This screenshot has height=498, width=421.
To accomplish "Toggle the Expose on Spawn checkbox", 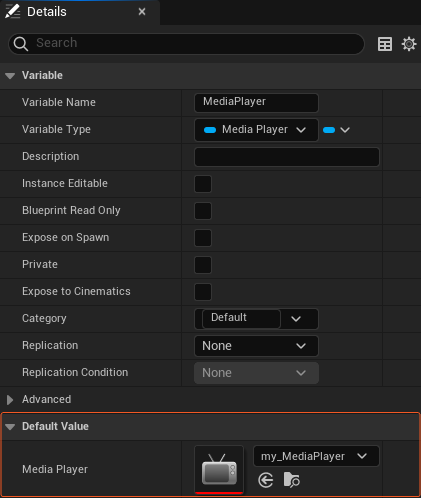I will point(203,238).
